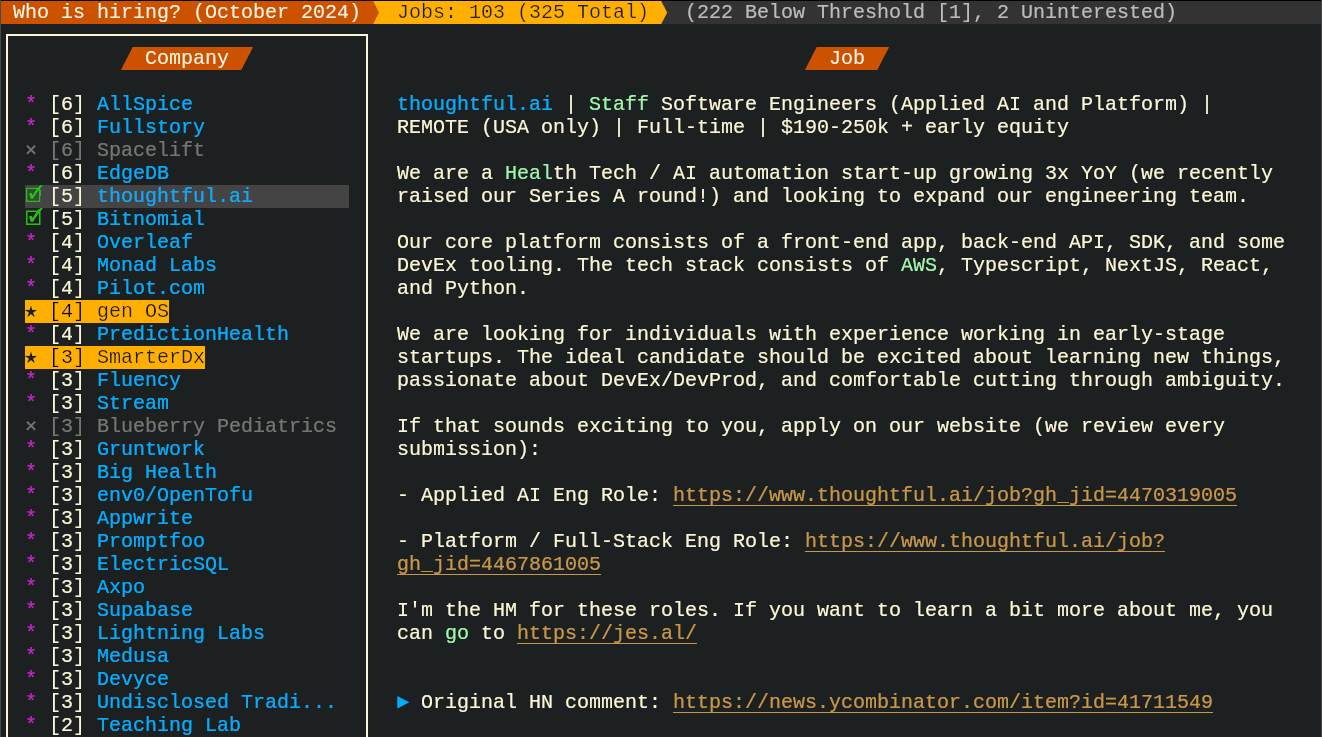The image size is (1322, 737).
Task: Click the star icon beside SmarterDx
Action: (x=31, y=357)
